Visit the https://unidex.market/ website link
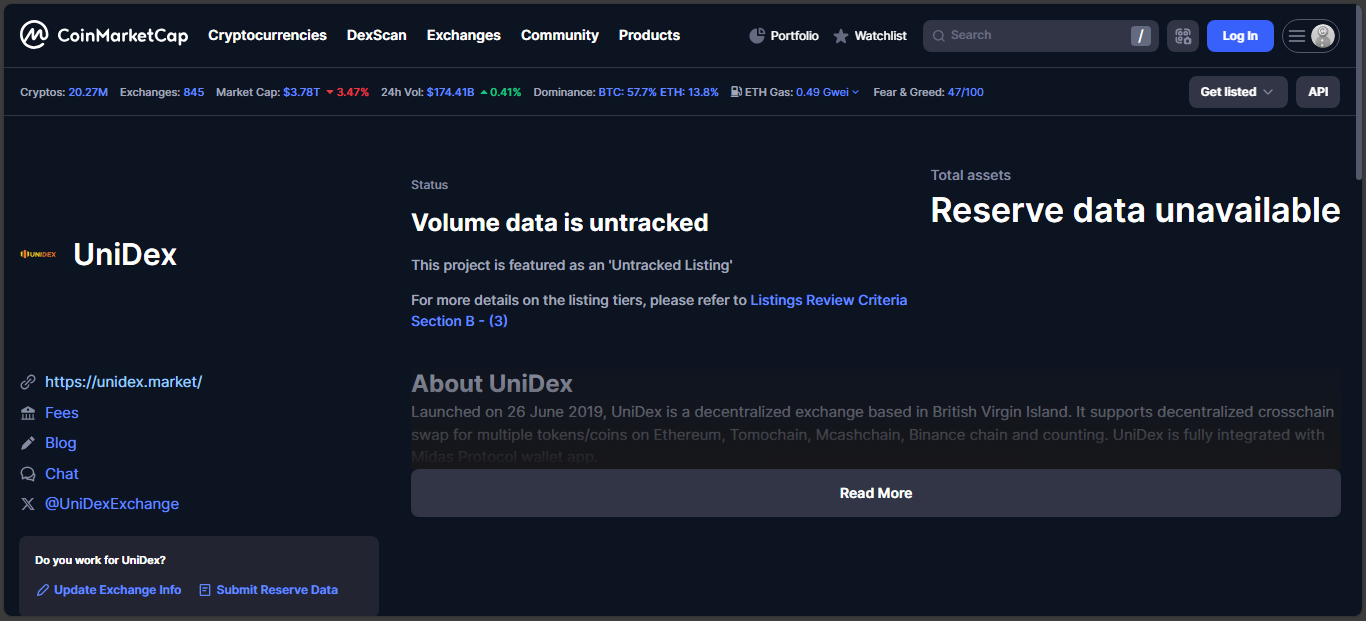This screenshot has width=1366, height=621. [123, 382]
